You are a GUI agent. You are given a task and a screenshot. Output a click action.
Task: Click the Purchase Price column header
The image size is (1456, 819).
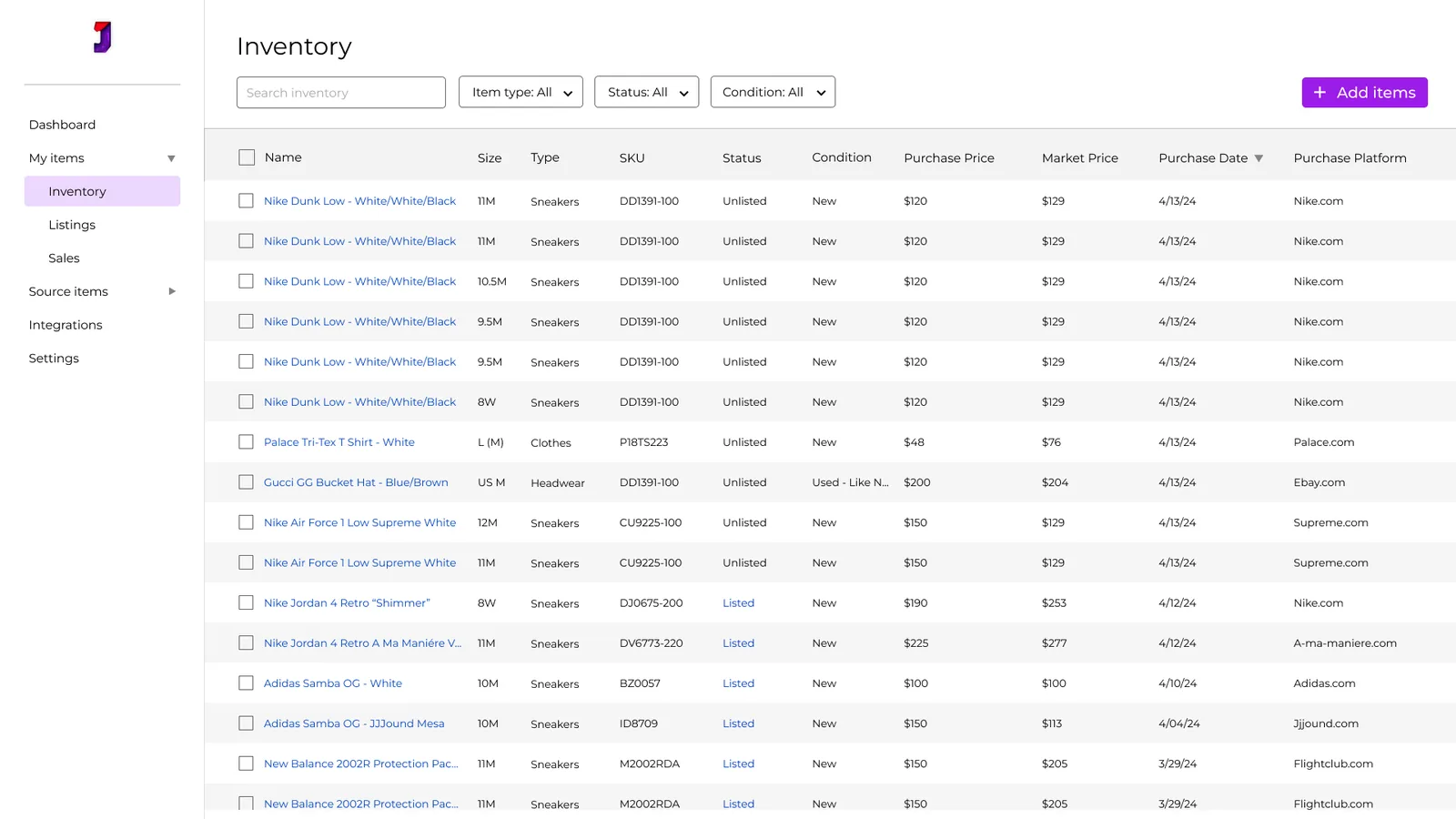click(949, 158)
